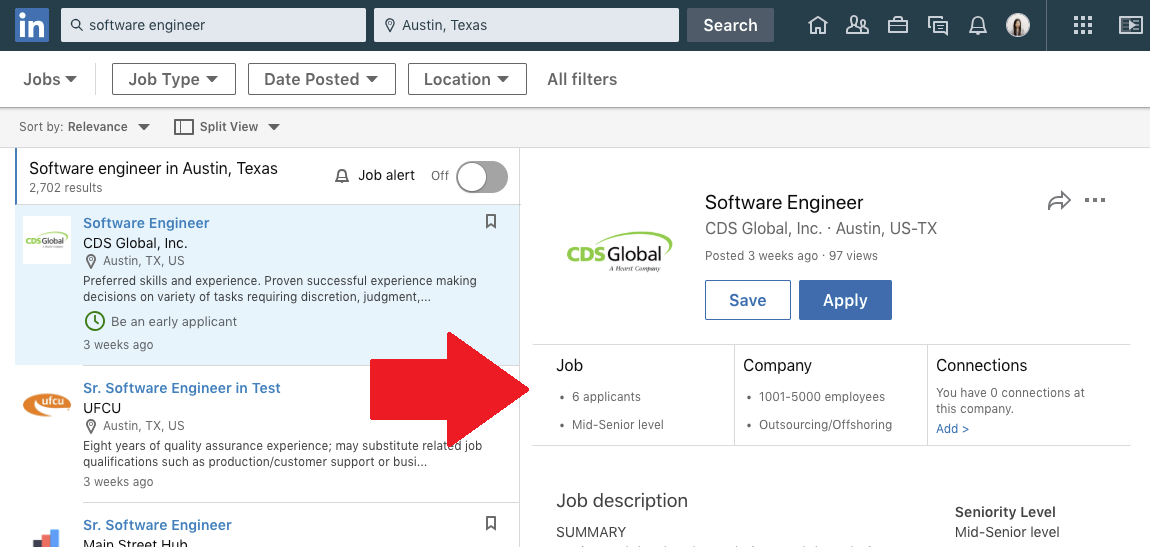Open the Work apps grid icon
Image resolution: width=1150 pixels, height=547 pixels.
1083,25
